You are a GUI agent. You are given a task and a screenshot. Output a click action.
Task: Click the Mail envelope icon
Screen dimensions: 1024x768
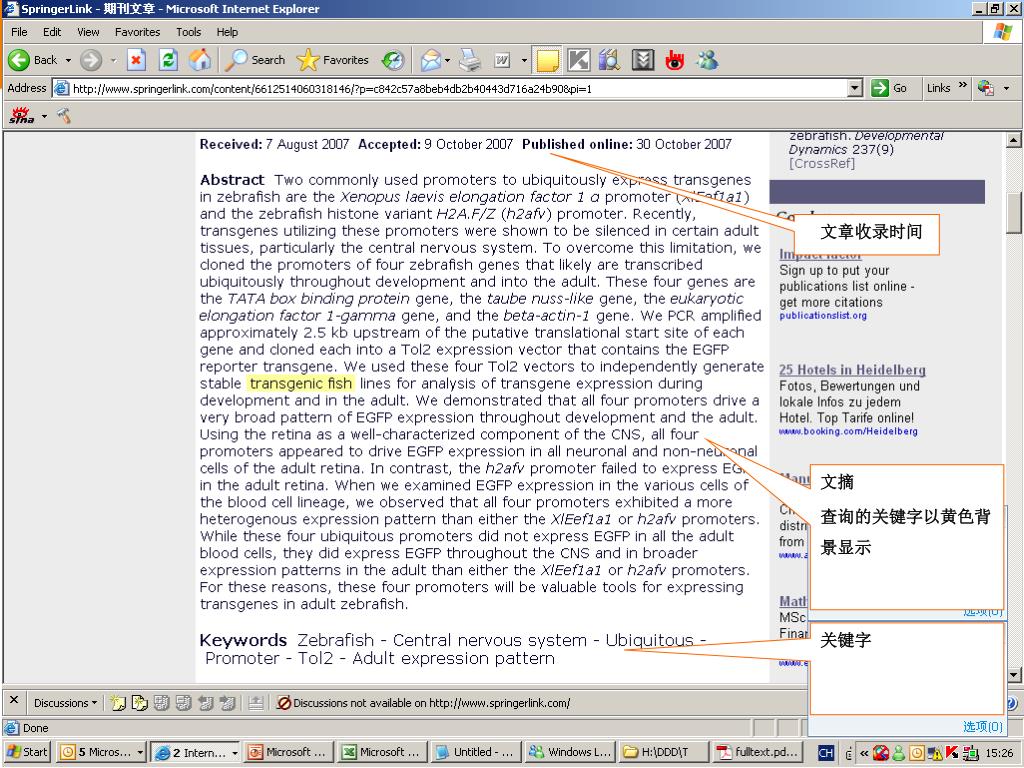tap(430, 60)
